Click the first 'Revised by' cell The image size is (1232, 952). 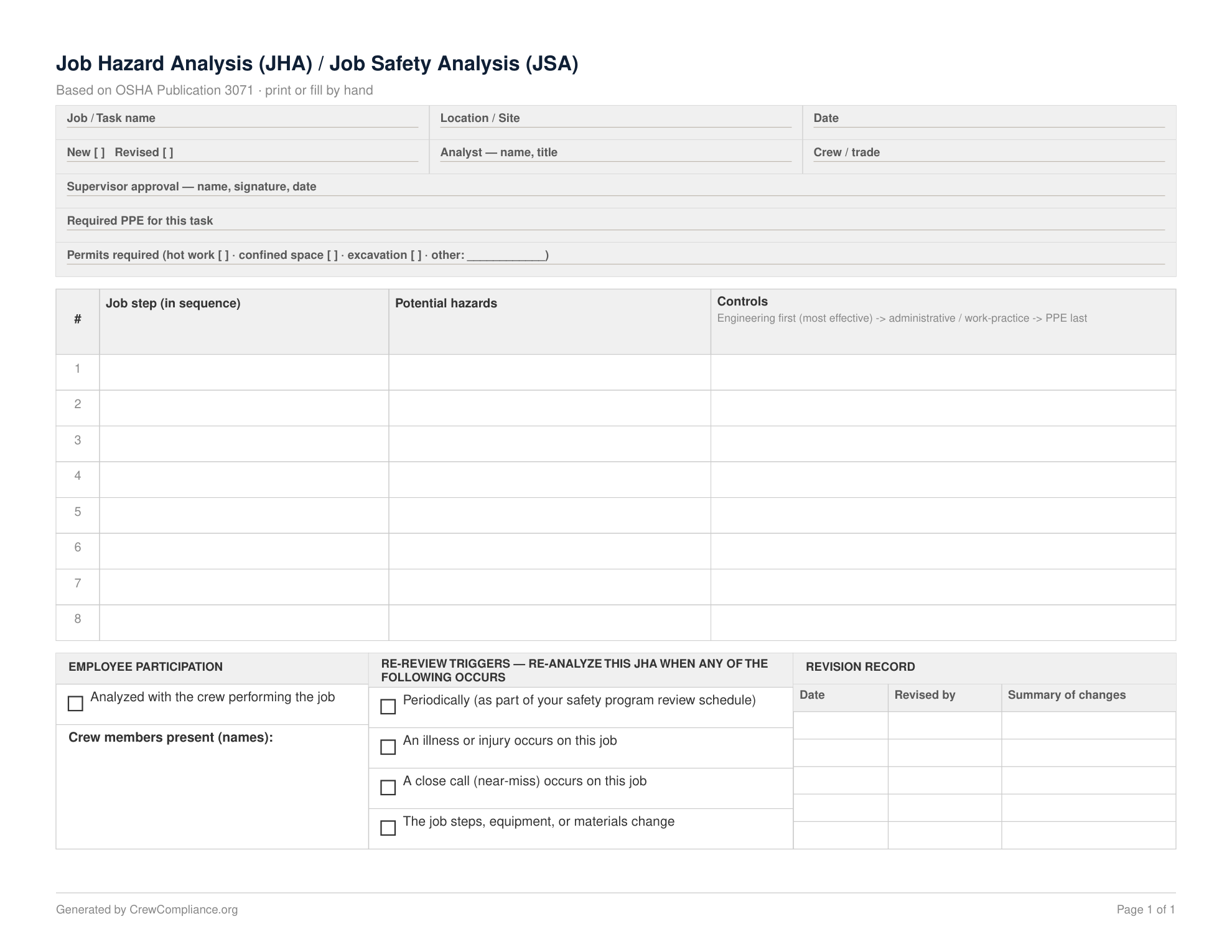[945, 726]
